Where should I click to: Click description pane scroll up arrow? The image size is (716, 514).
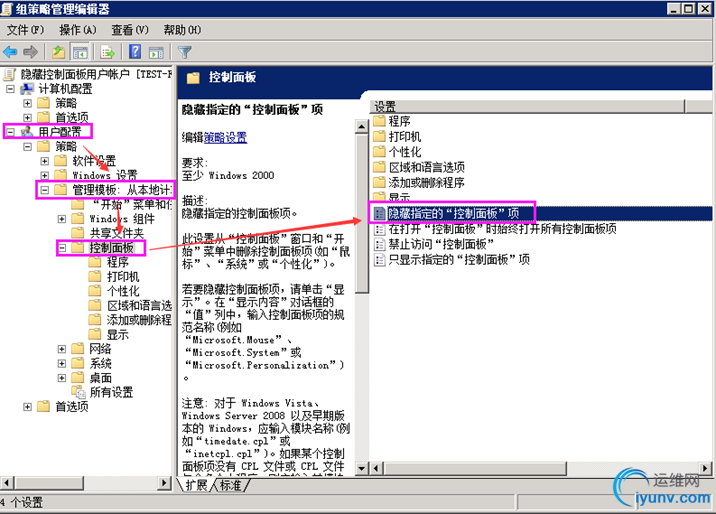pos(362,126)
